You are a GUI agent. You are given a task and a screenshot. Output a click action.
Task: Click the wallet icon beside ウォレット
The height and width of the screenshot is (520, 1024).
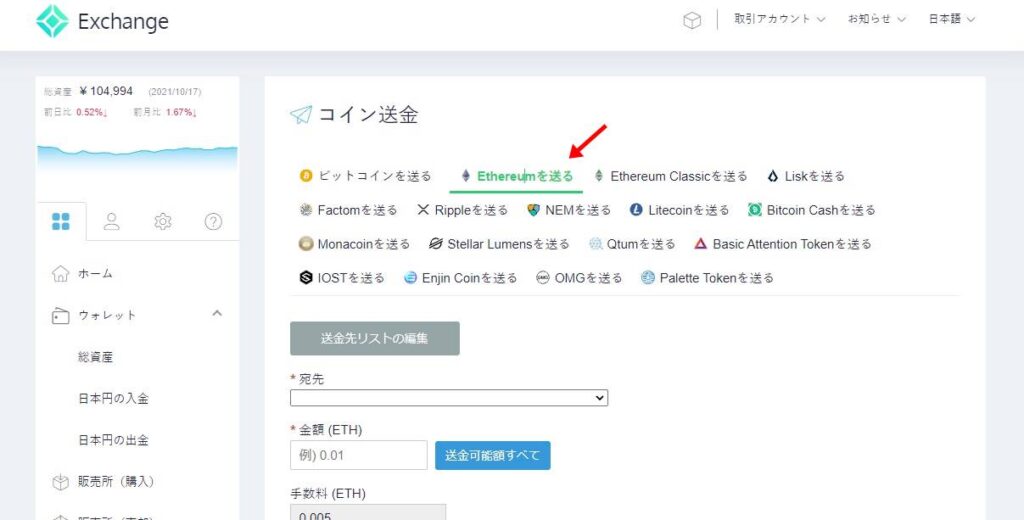pyautogui.click(x=60, y=316)
